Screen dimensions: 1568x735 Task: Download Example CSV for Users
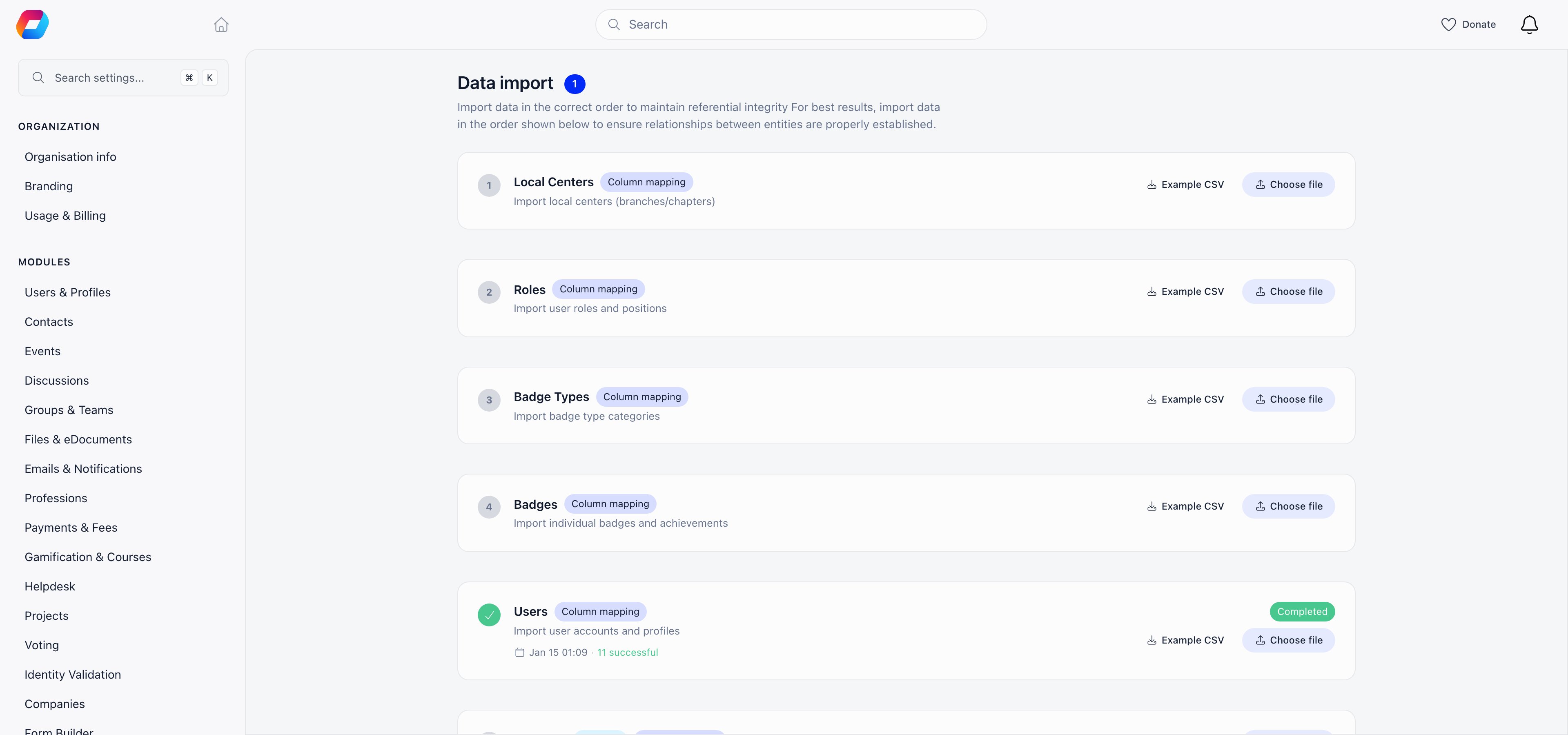pyautogui.click(x=1185, y=640)
